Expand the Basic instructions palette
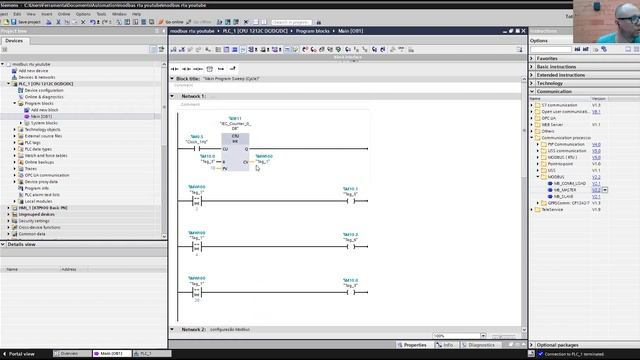This screenshot has height=360, width=640. pos(532,67)
